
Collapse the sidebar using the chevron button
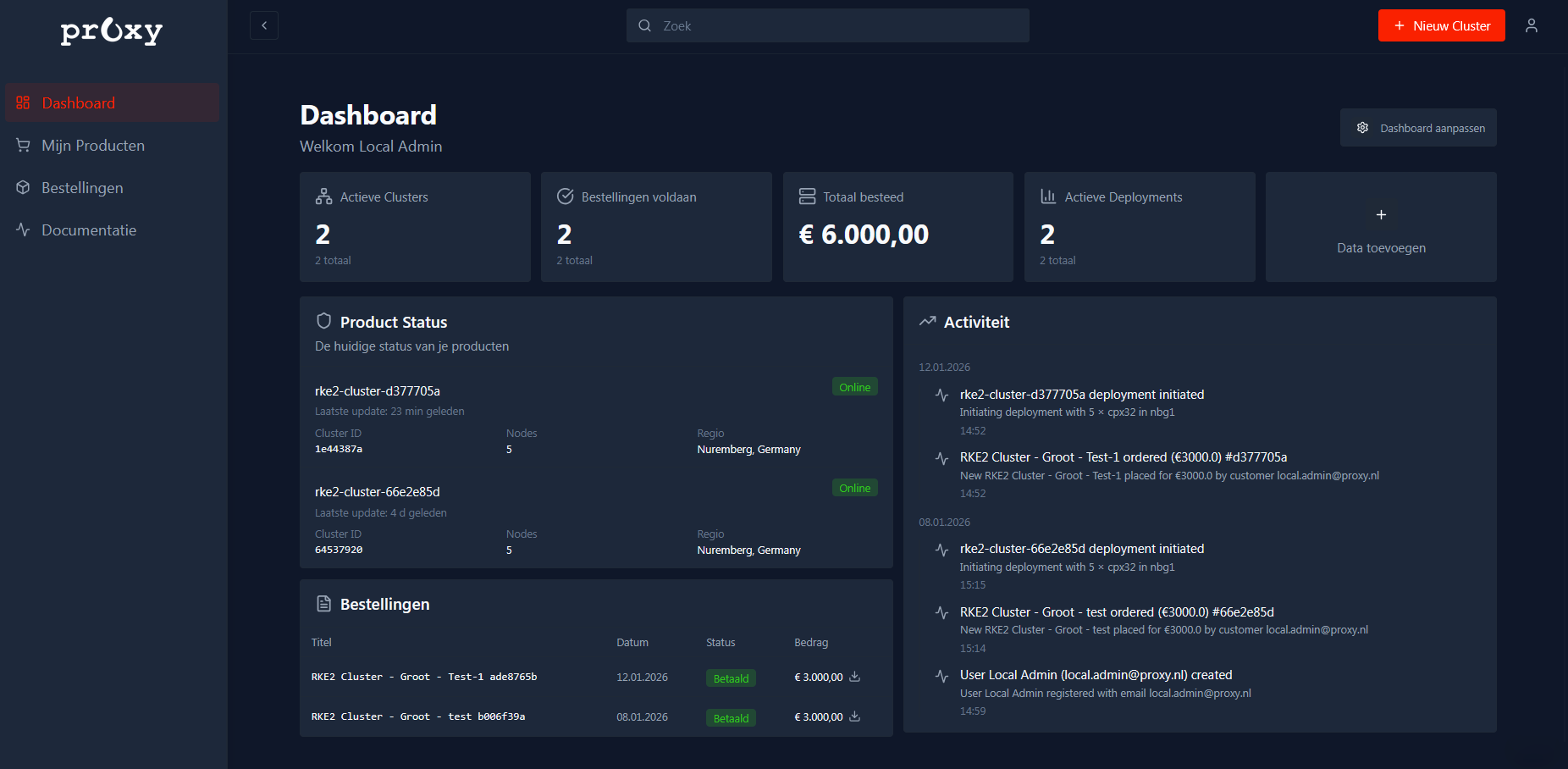[x=263, y=25]
